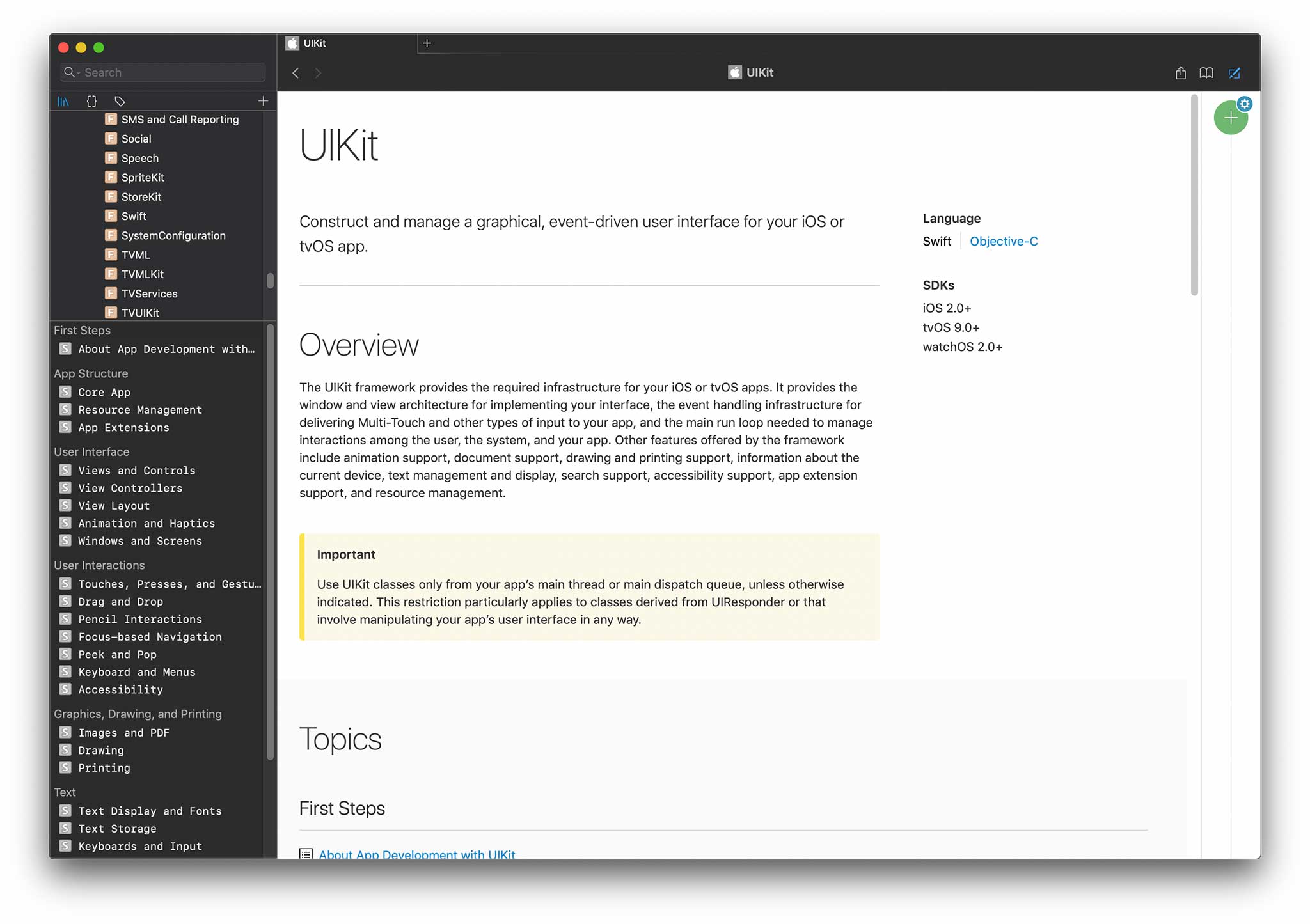The width and height of the screenshot is (1310, 924).
Task: Open About App Development with UIKit link
Action: click(x=416, y=854)
